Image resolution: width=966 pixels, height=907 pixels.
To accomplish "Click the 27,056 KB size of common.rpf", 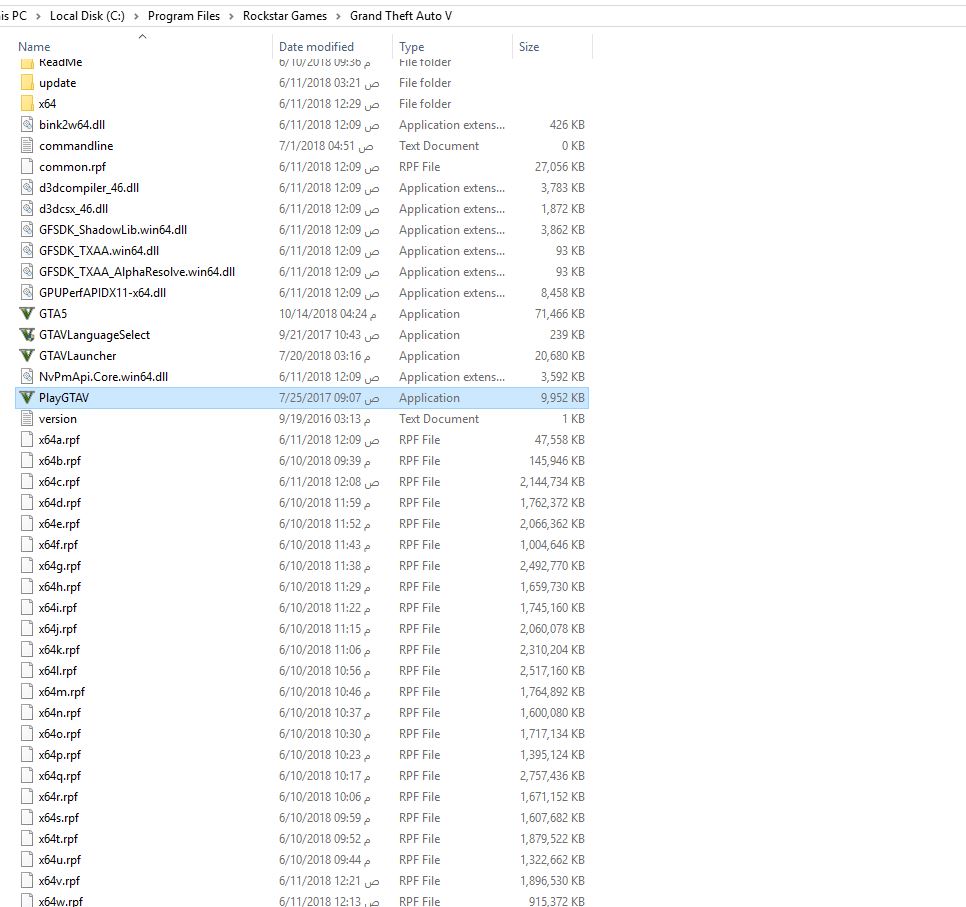I will coord(559,166).
